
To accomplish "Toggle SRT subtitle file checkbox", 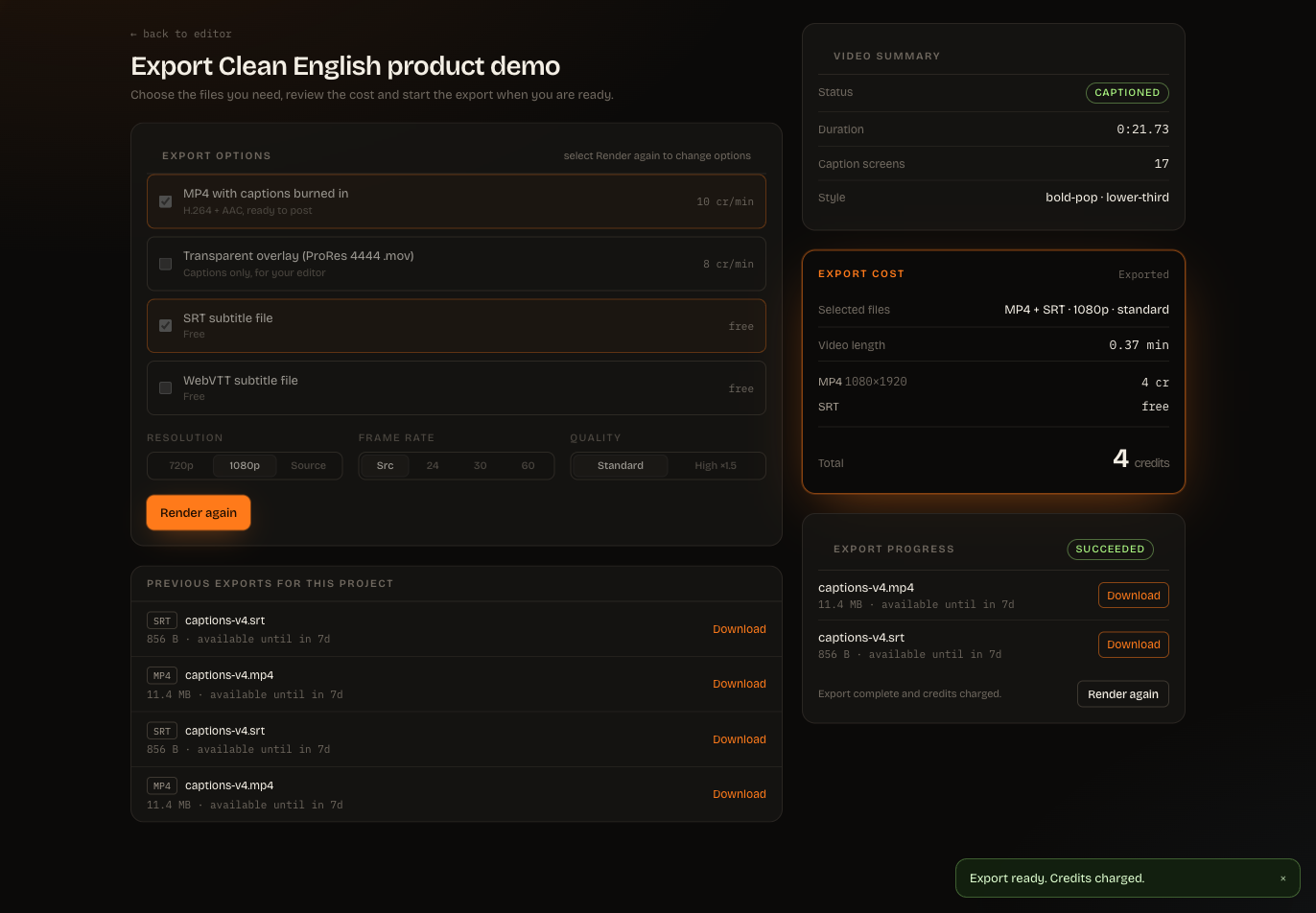I will click(x=165, y=326).
